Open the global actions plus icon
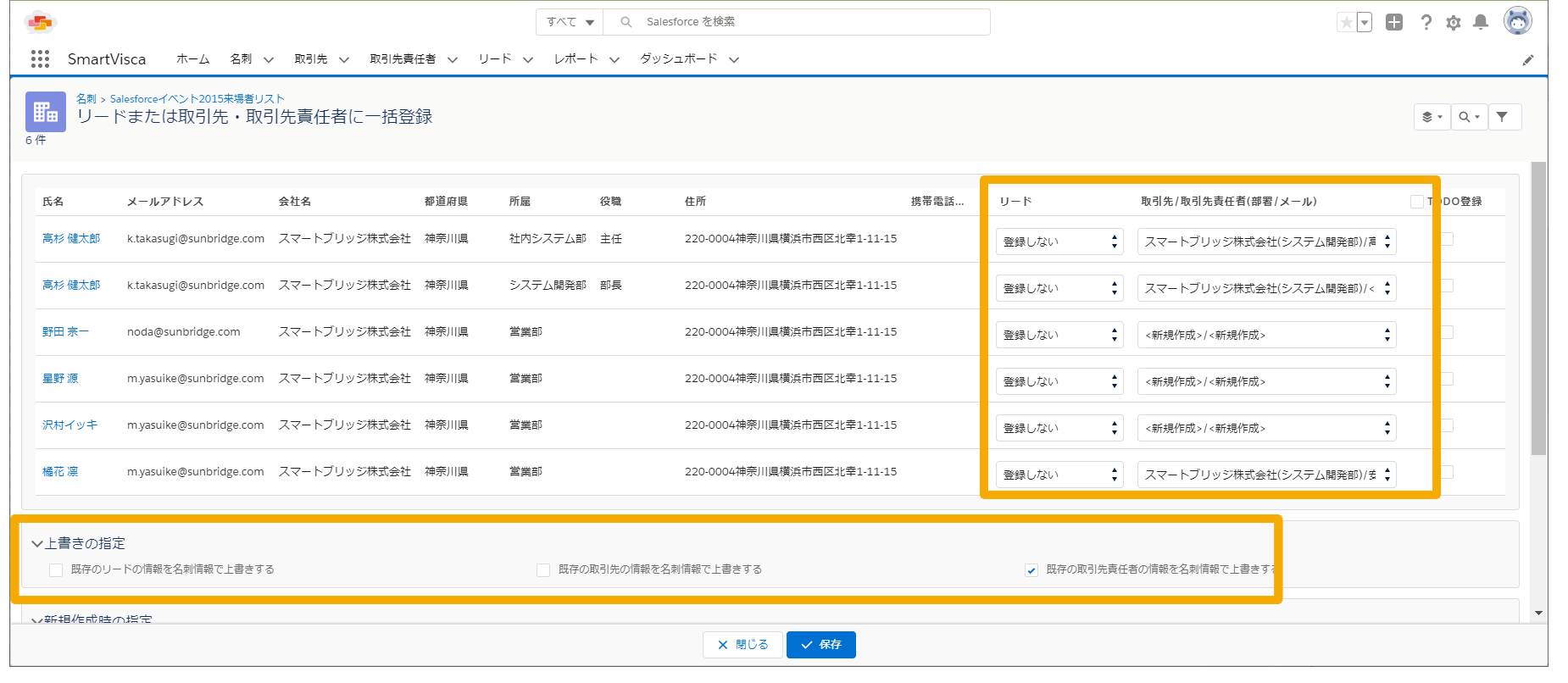The height and width of the screenshot is (683, 1568). pos(1394,22)
